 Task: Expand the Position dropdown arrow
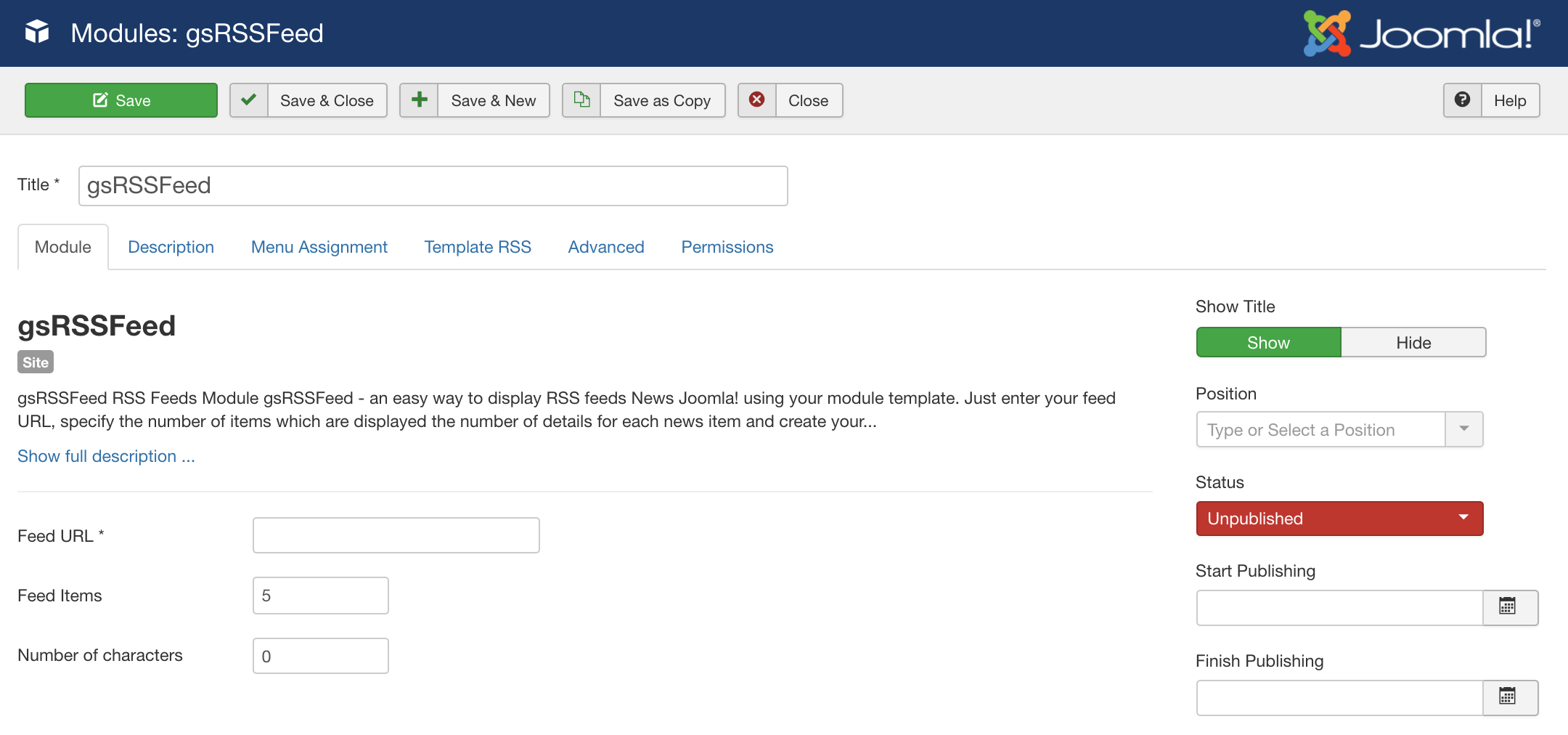point(1464,429)
